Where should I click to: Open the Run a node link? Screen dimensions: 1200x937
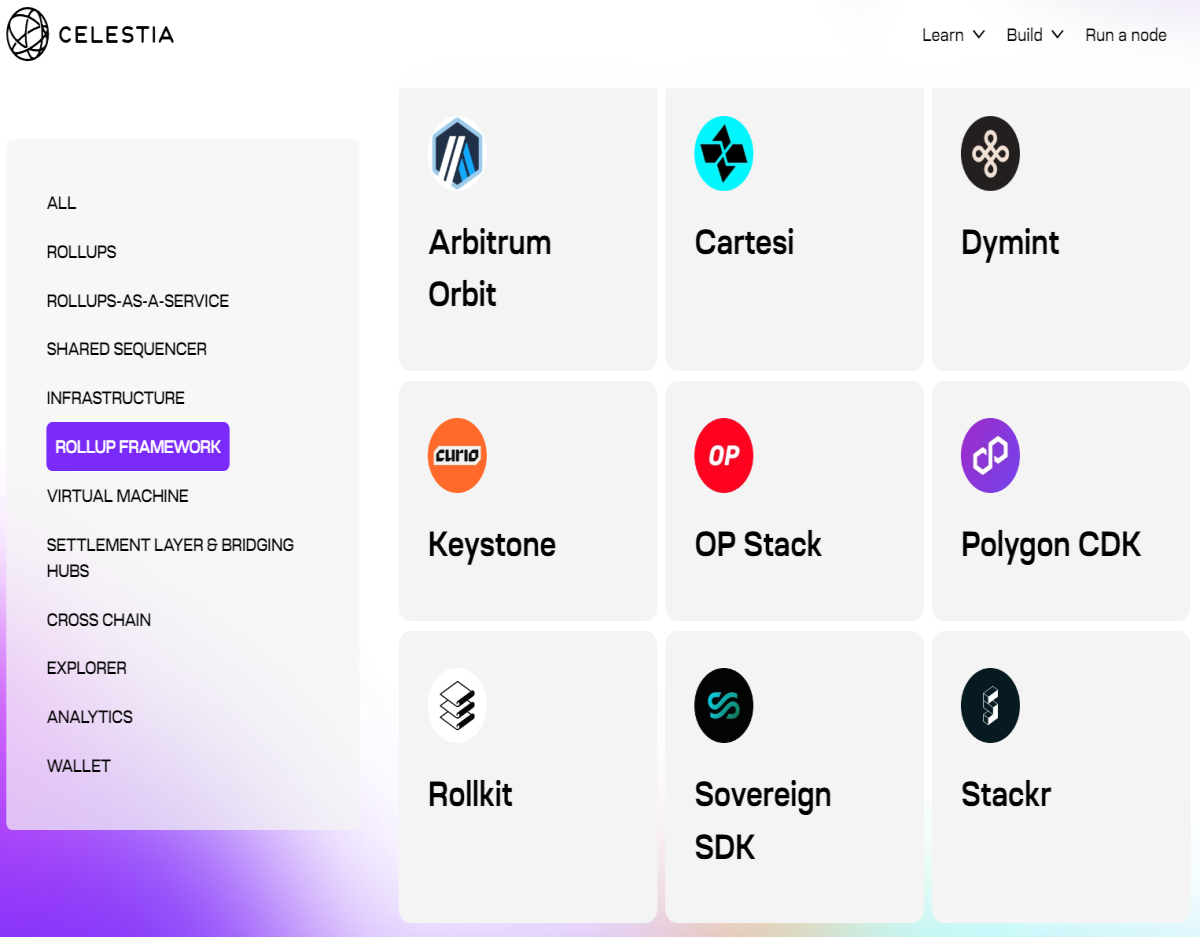coord(1126,35)
